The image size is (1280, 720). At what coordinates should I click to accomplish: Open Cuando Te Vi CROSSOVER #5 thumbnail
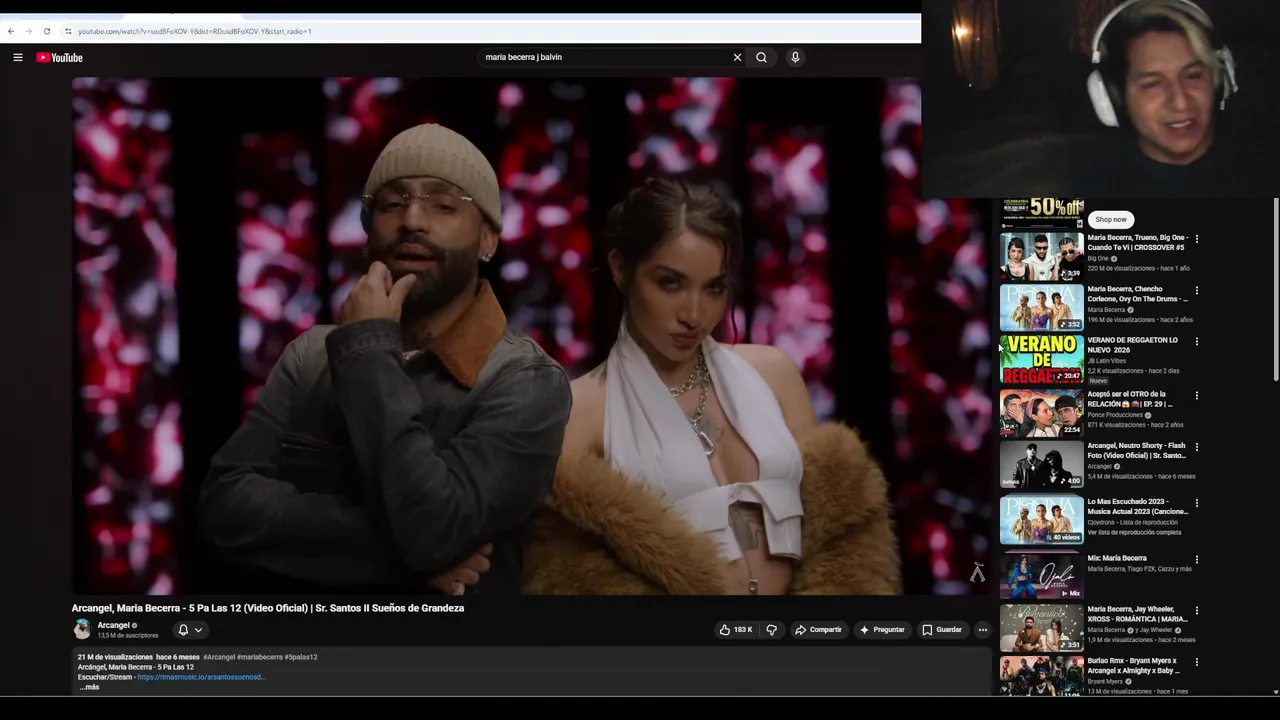tap(1042, 256)
